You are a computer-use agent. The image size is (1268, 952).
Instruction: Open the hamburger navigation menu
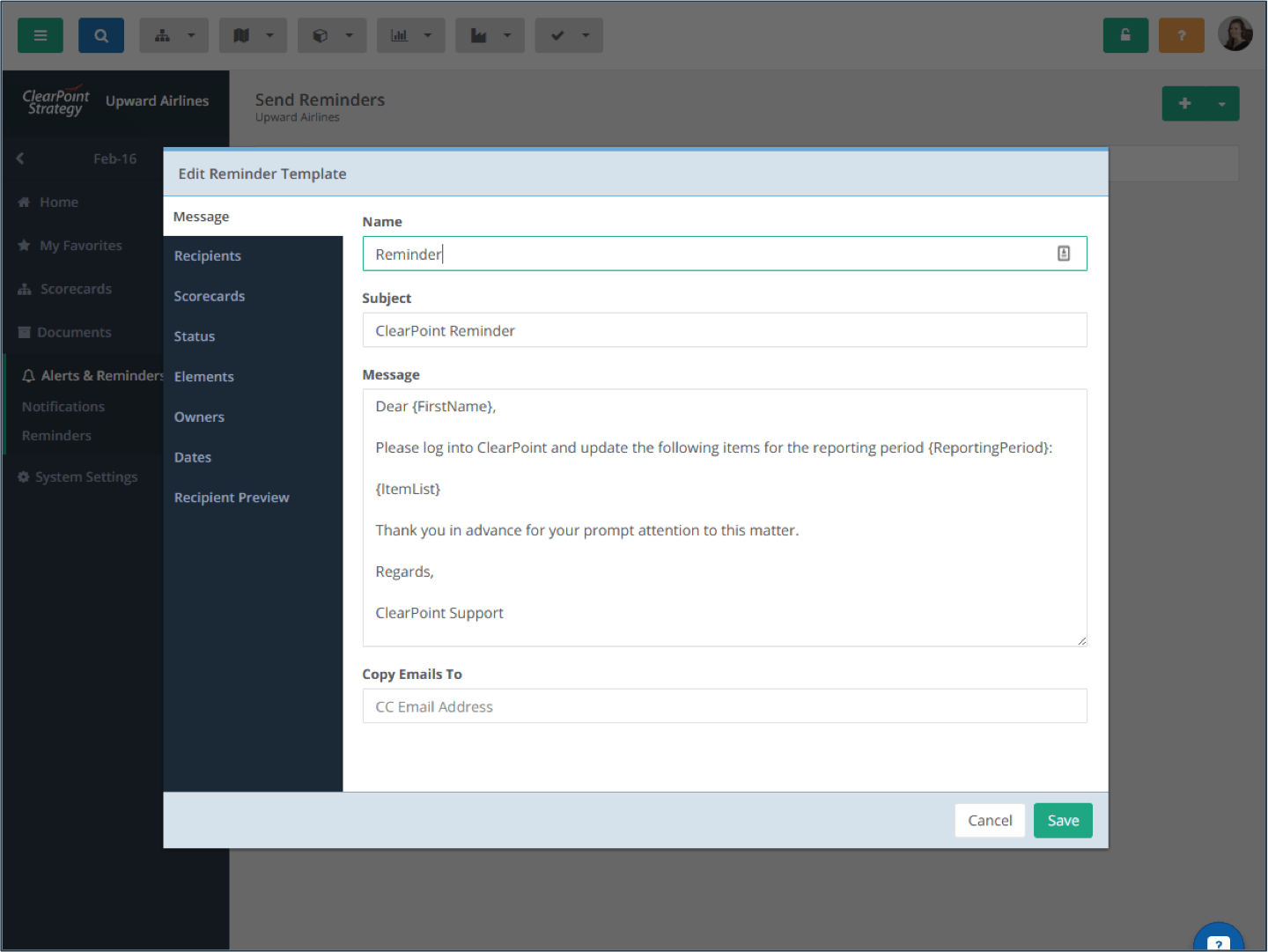click(40, 35)
